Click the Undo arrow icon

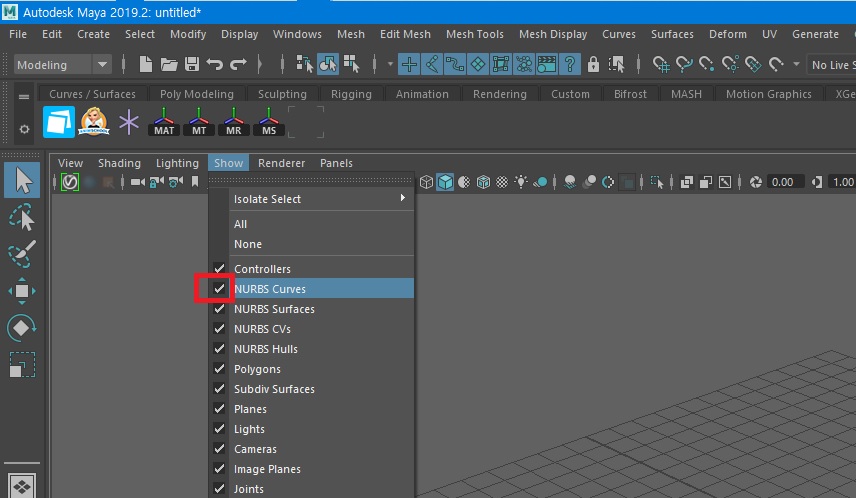click(214, 65)
